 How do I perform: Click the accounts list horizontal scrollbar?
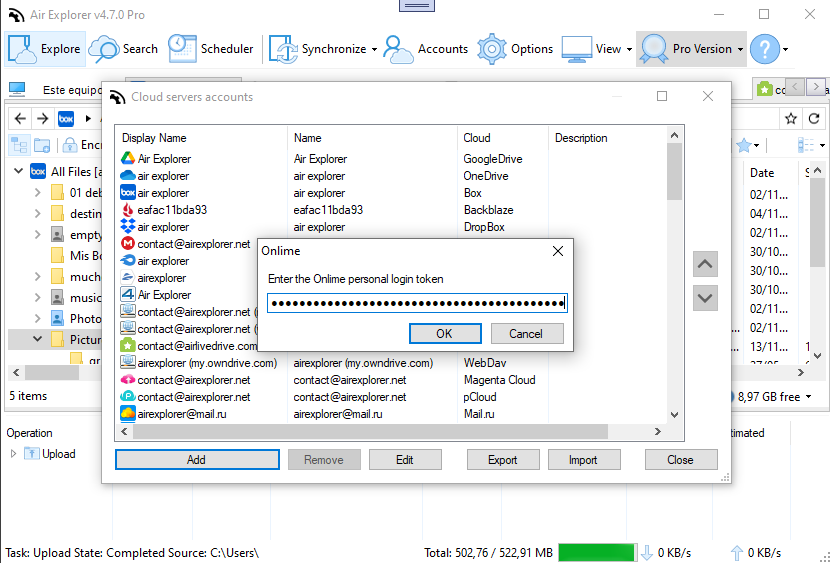(x=370, y=431)
